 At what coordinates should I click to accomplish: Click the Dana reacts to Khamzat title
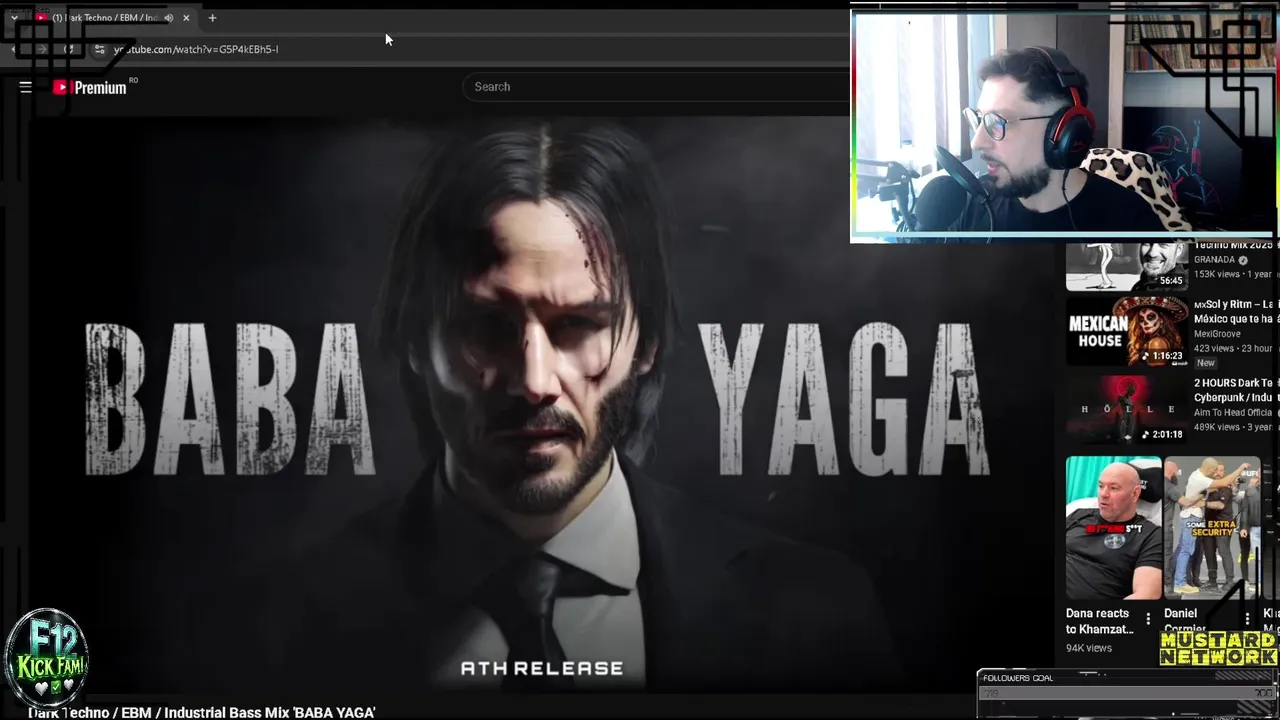pos(1100,621)
